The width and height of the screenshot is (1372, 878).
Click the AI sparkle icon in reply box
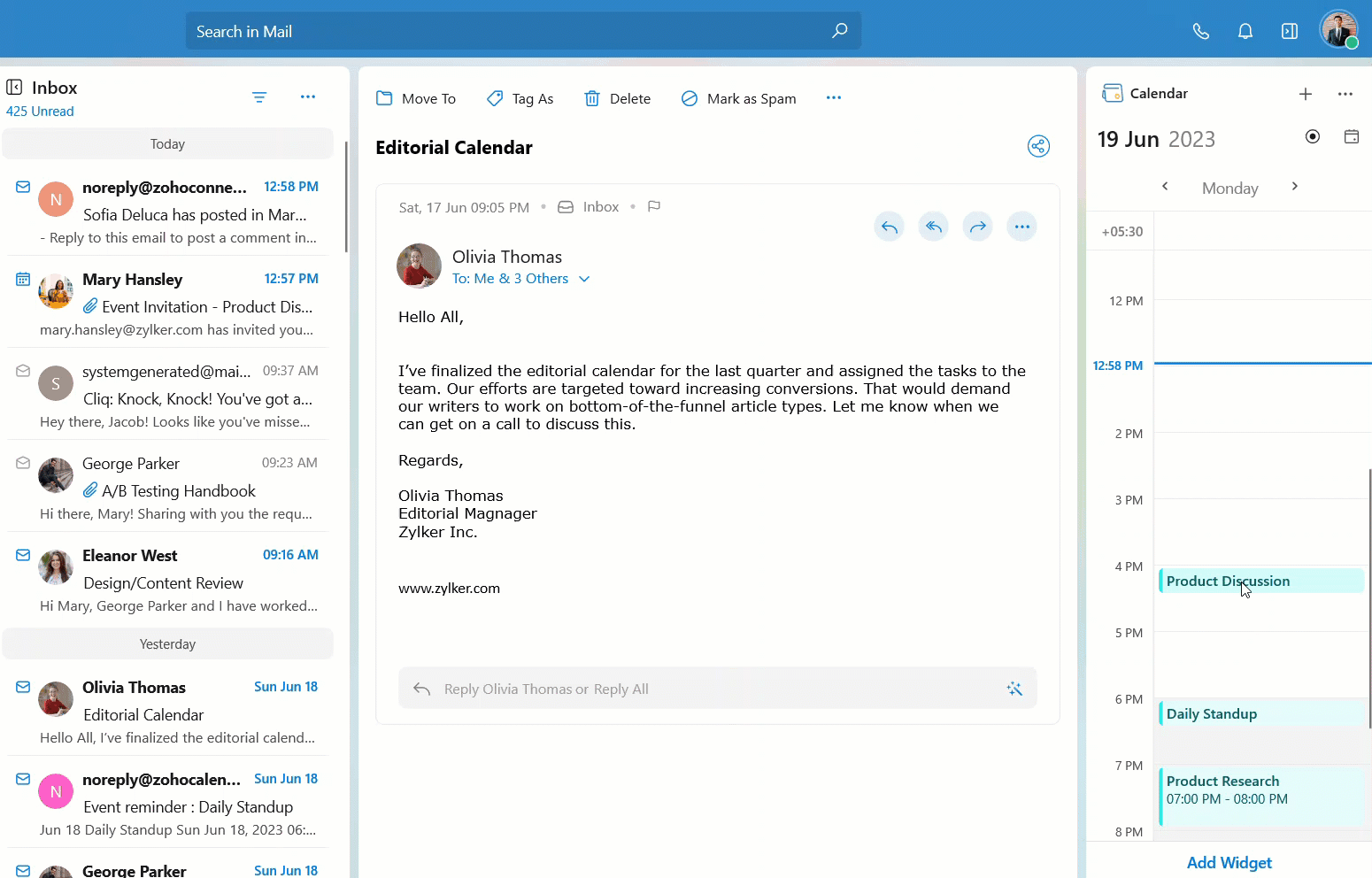[x=1014, y=689]
